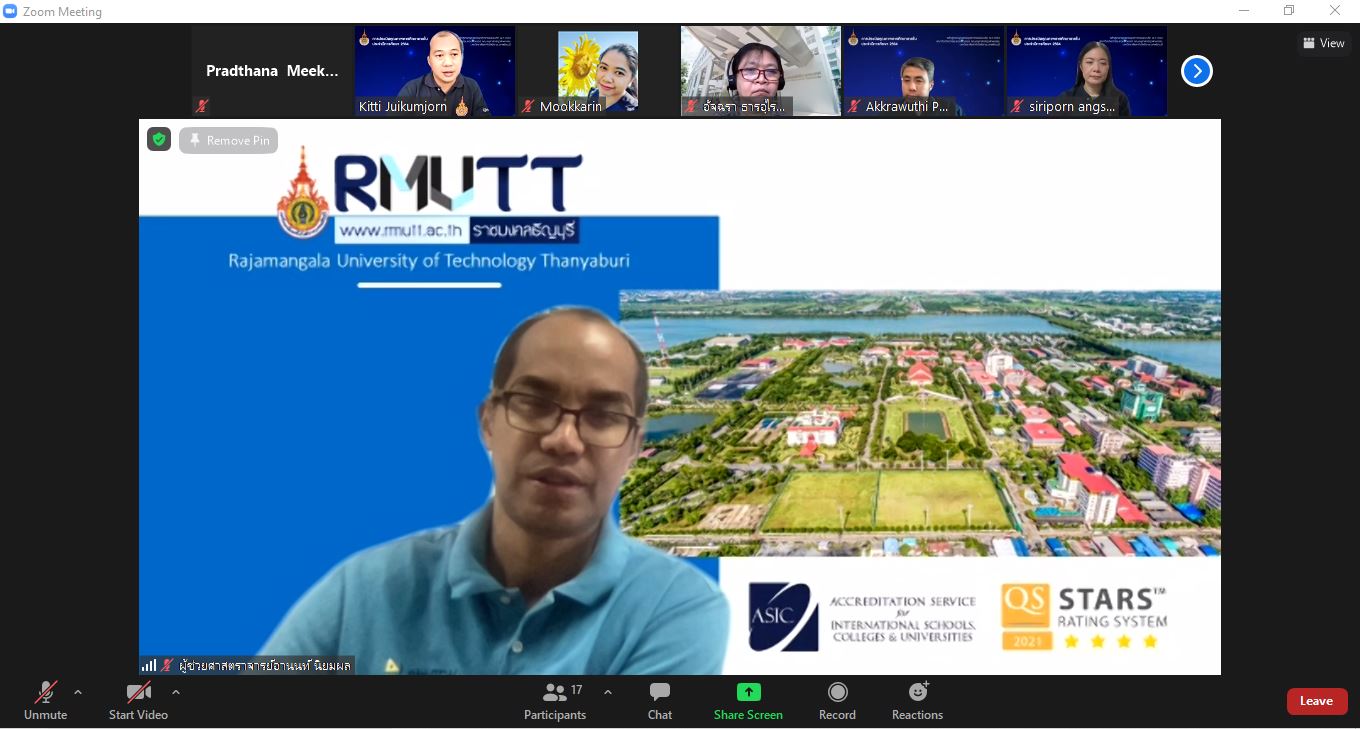Image resolution: width=1360 pixels, height=729 pixels.
Task: Click the muted mic icon beside siriporn name
Action: click(1017, 106)
